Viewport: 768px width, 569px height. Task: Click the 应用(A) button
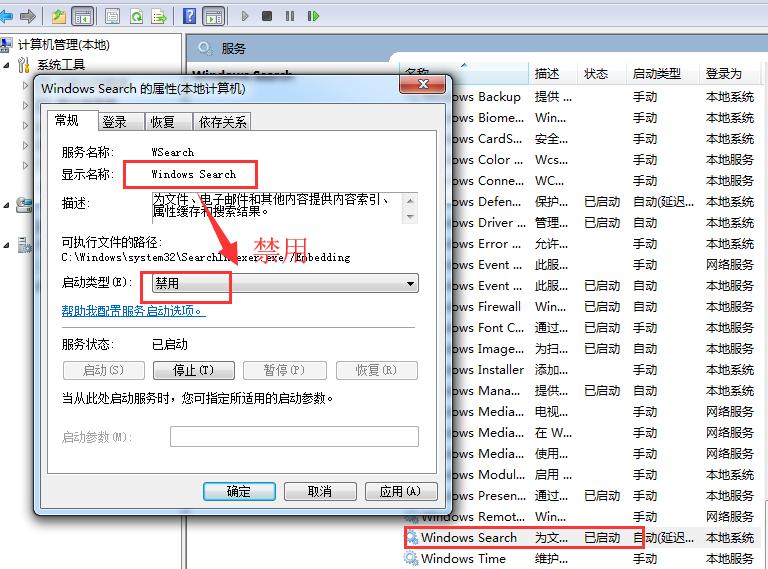pyautogui.click(x=401, y=491)
